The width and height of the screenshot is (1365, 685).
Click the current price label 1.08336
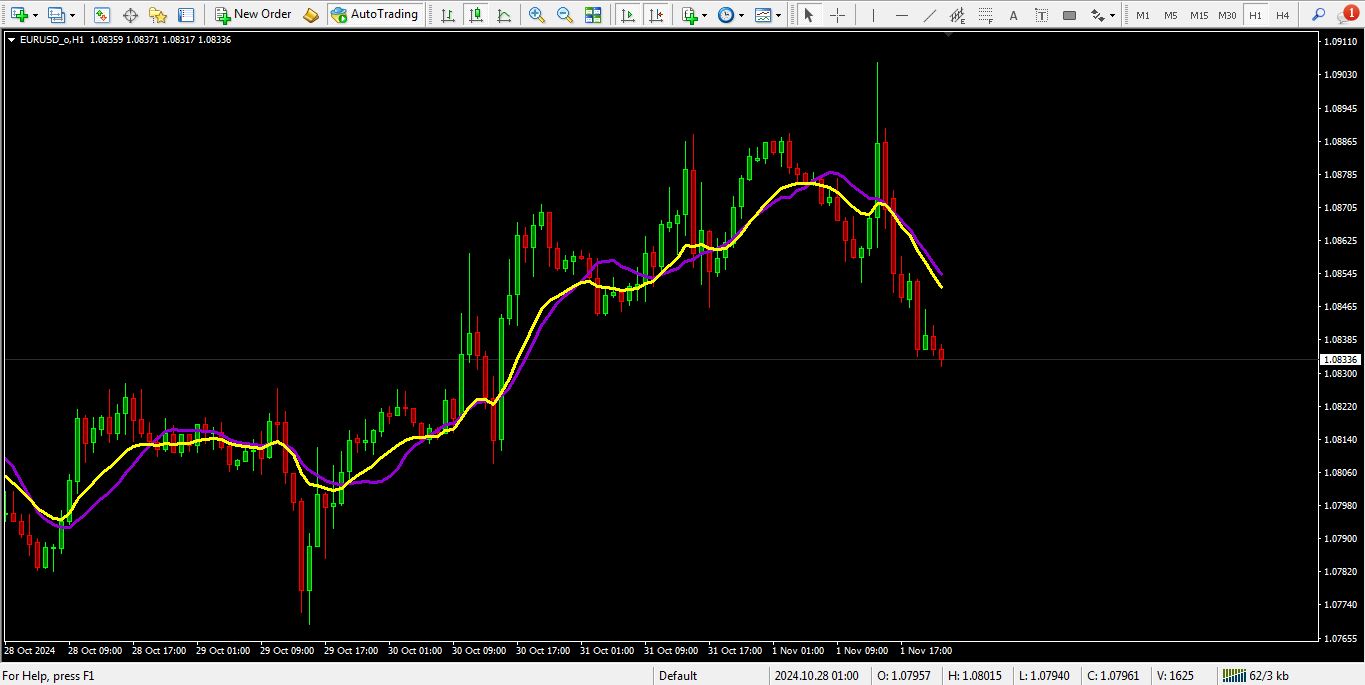(1341, 359)
